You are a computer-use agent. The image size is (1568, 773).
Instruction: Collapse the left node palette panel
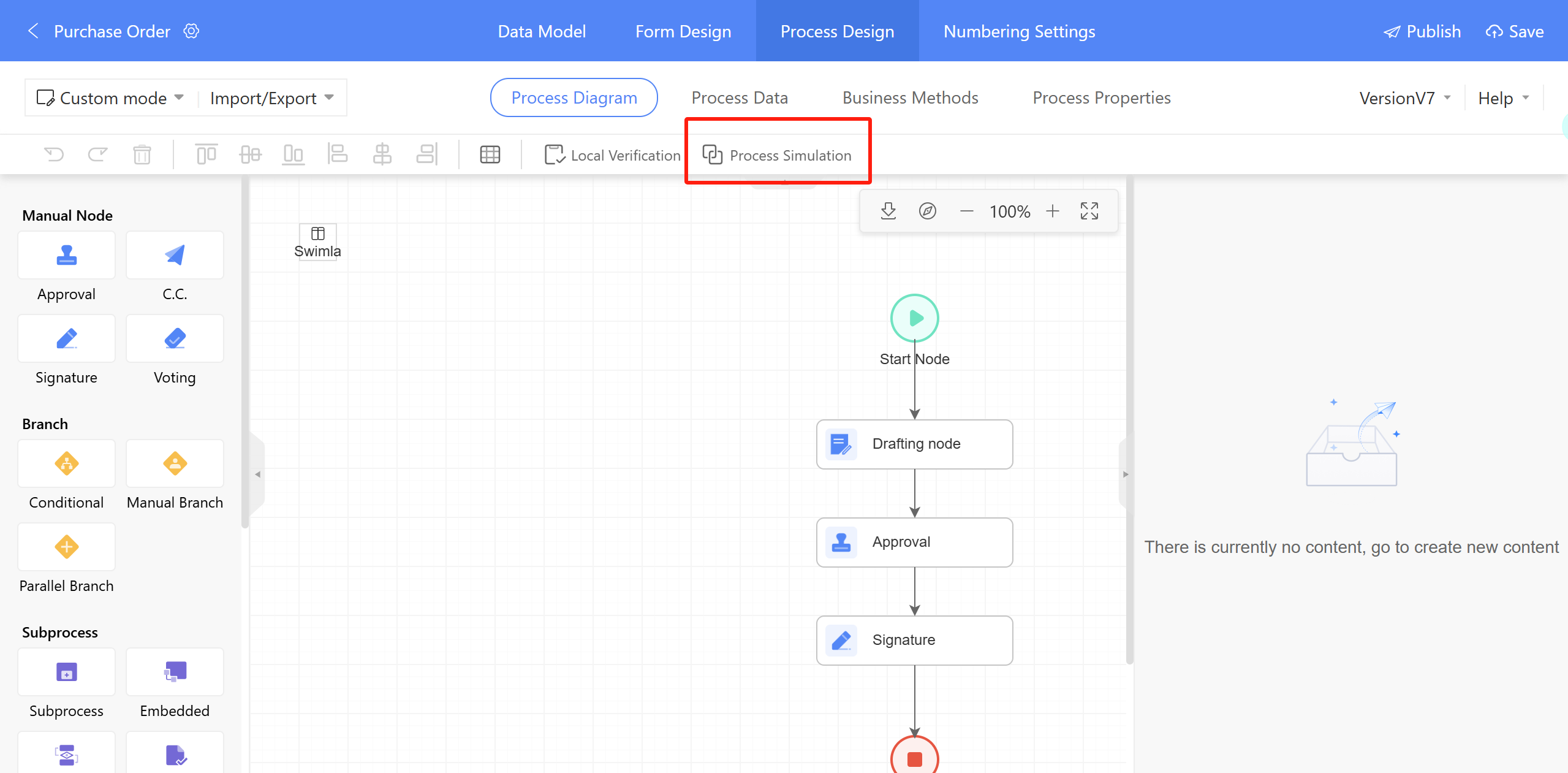point(258,474)
